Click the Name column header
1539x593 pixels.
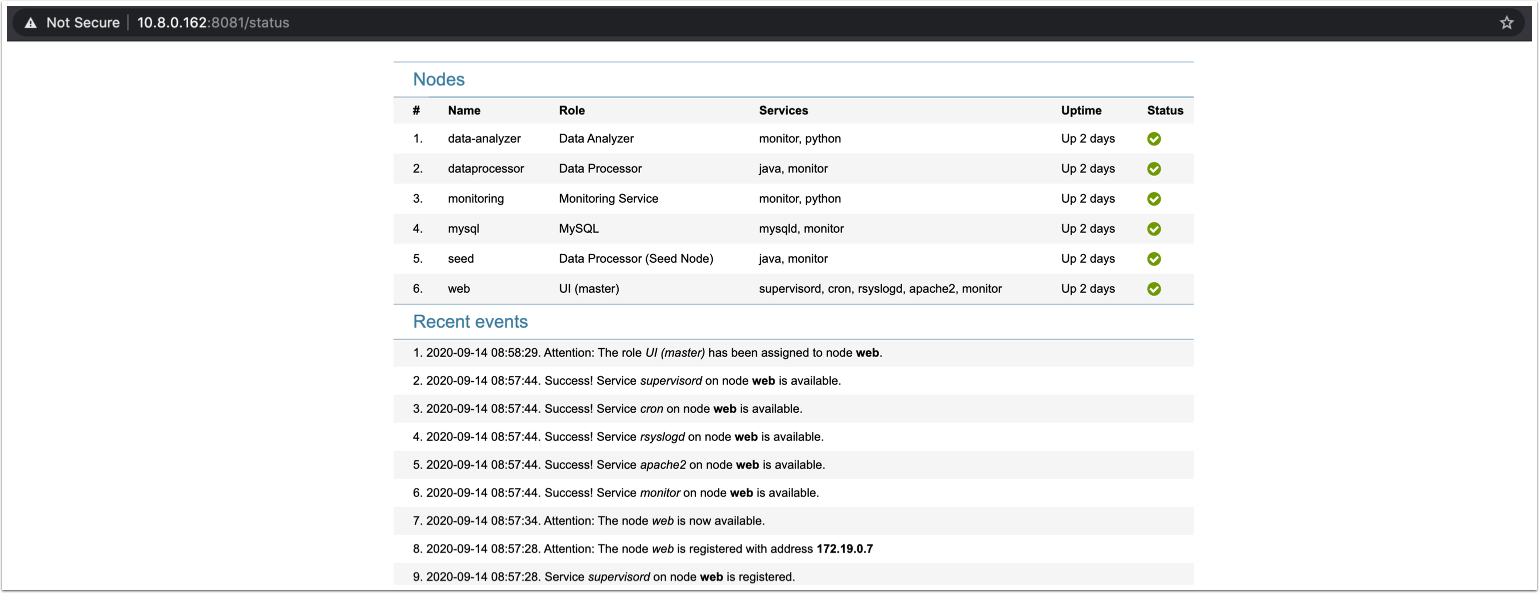tap(464, 111)
